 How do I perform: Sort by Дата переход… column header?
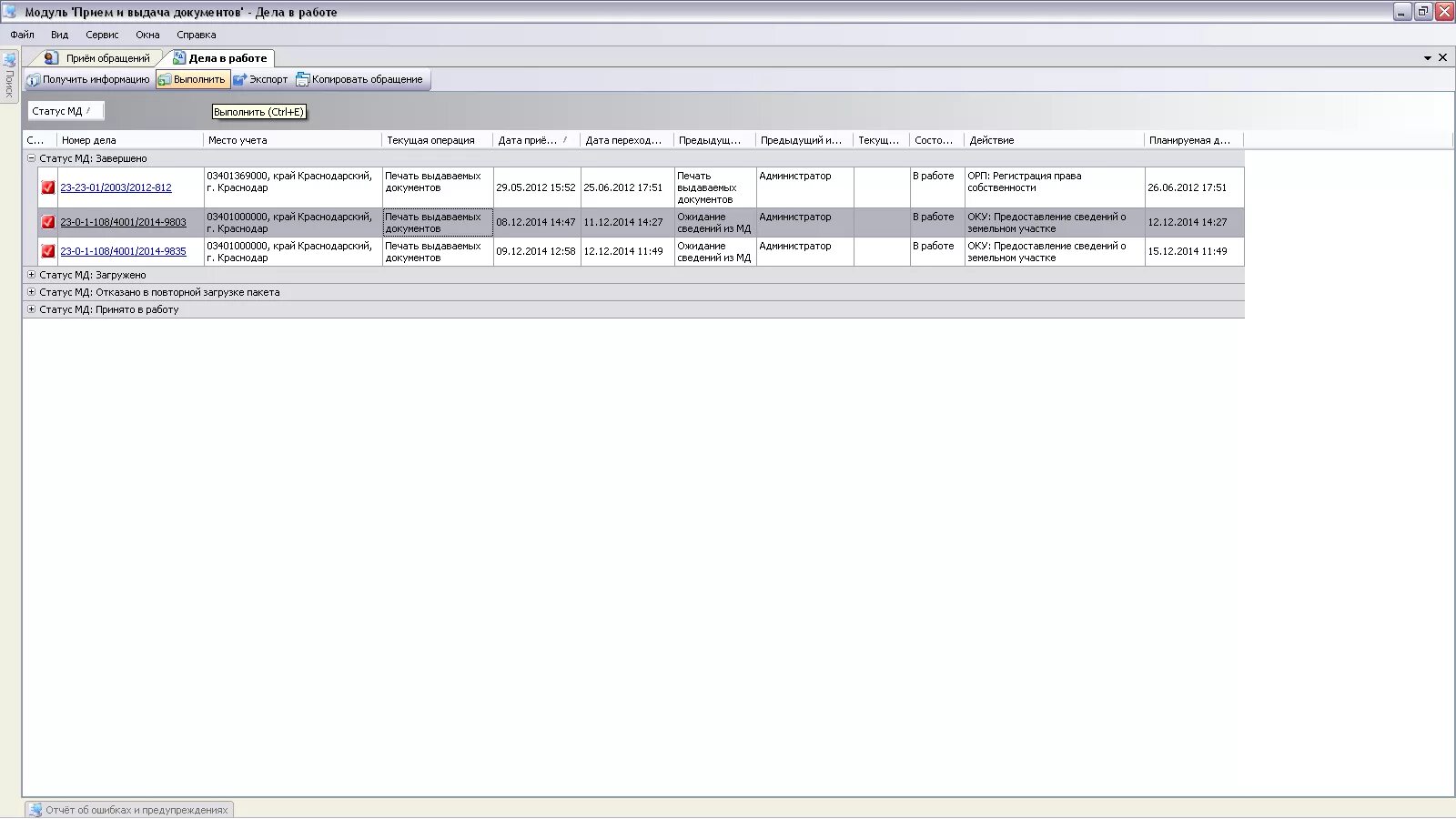(627, 140)
